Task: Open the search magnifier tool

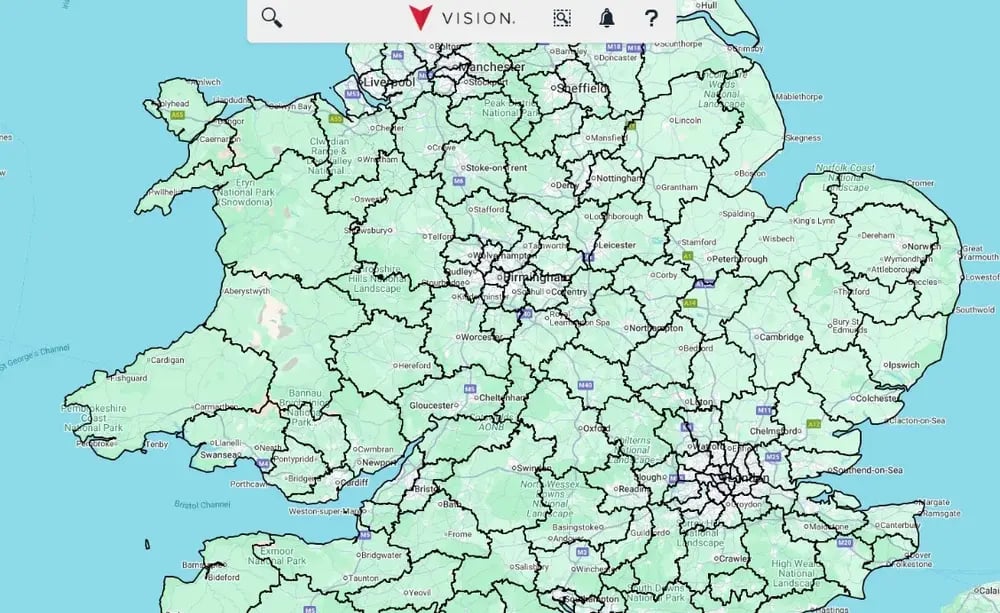Action: (x=271, y=17)
